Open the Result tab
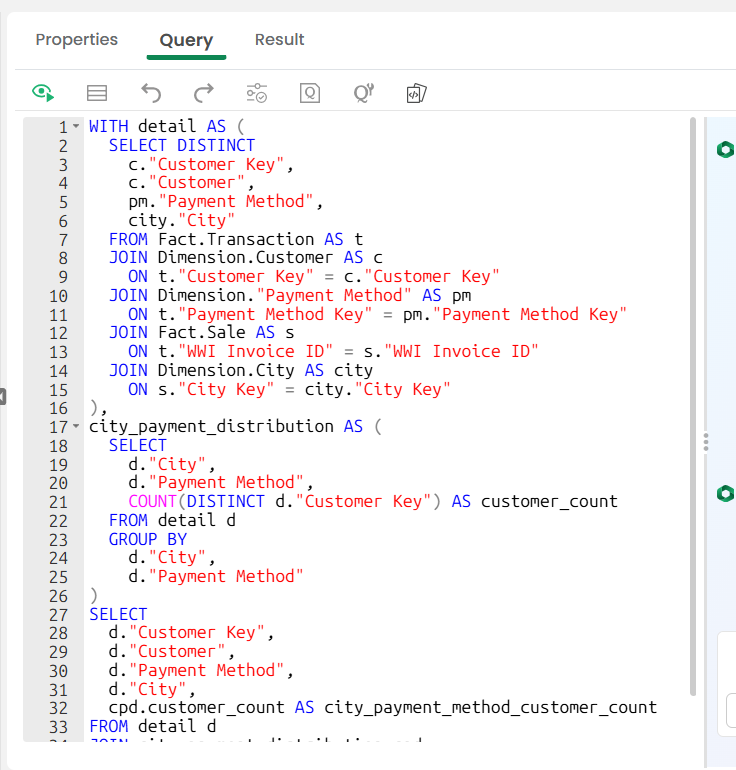This screenshot has width=736, height=770. [x=279, y=39]
